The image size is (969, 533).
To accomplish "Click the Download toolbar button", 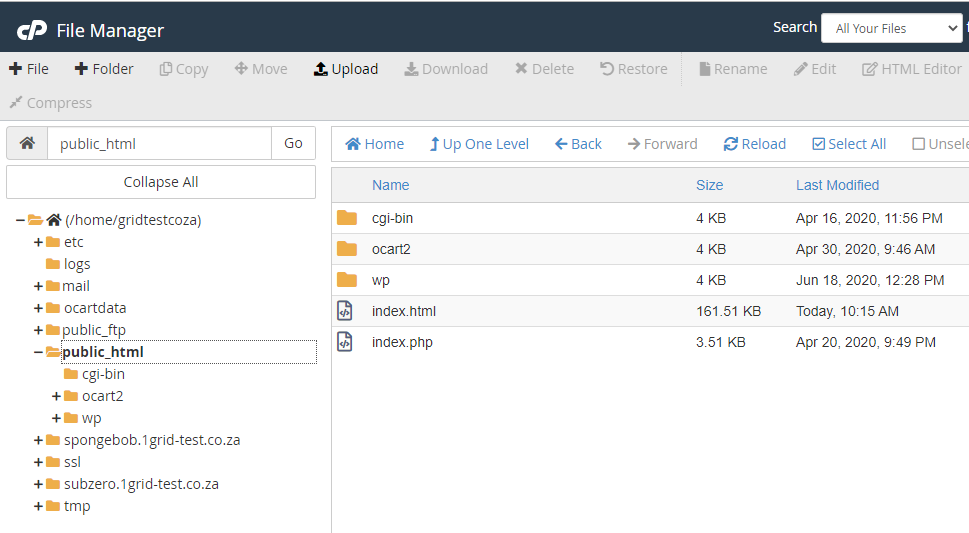I will coord(446,69).
